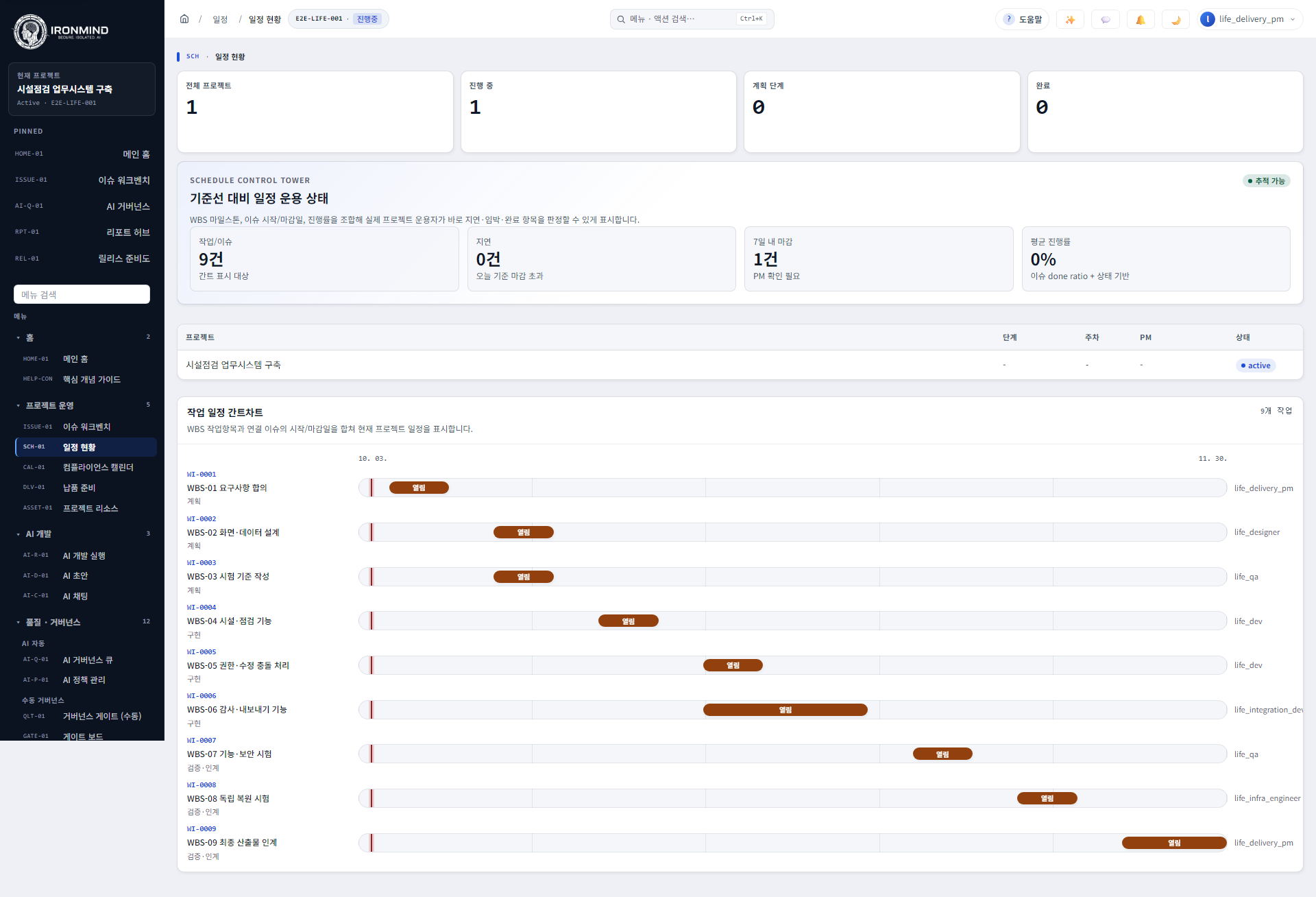Open the WI-0005 work item link
1316x897 pixels.
tap(202, 651)
